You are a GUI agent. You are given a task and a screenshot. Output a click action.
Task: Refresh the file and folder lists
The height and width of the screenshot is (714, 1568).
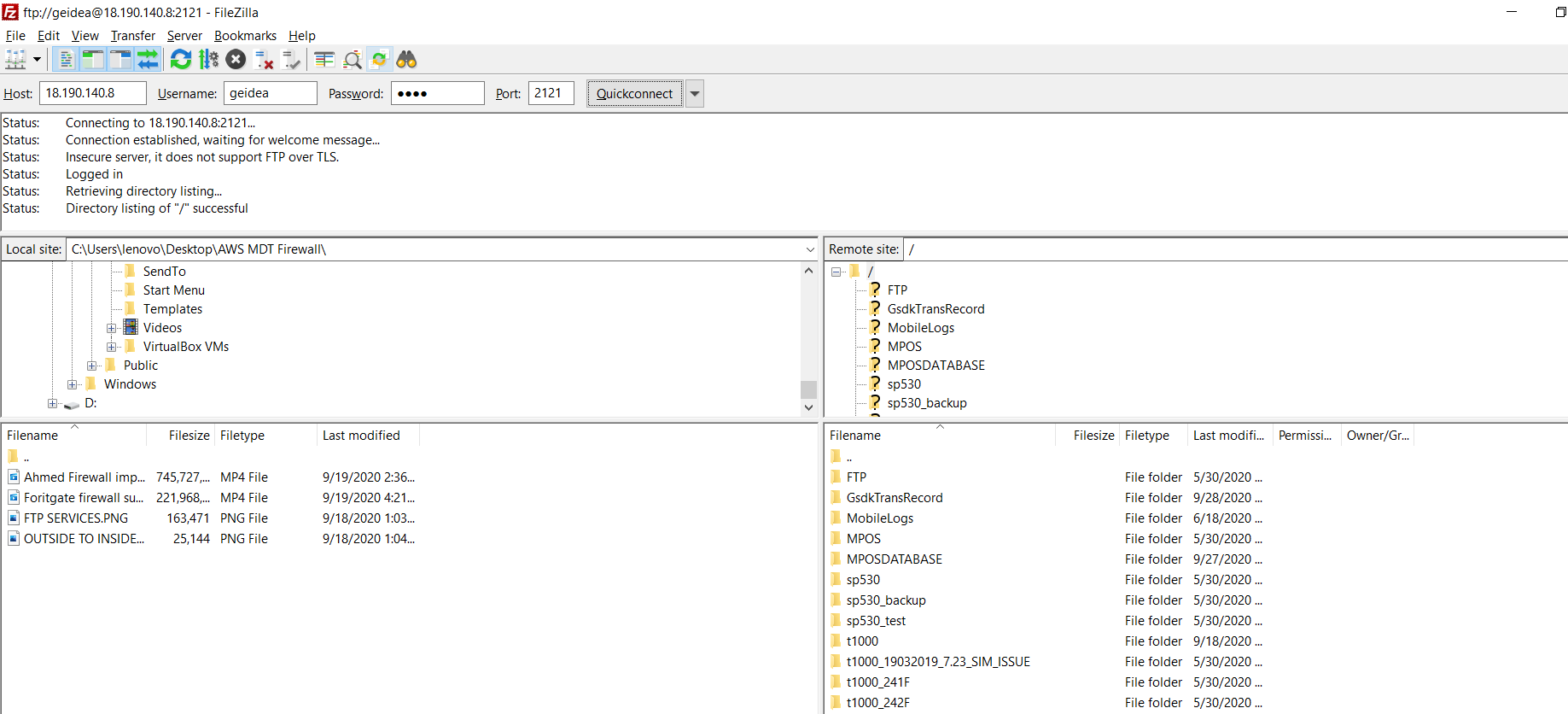(181, 60)
